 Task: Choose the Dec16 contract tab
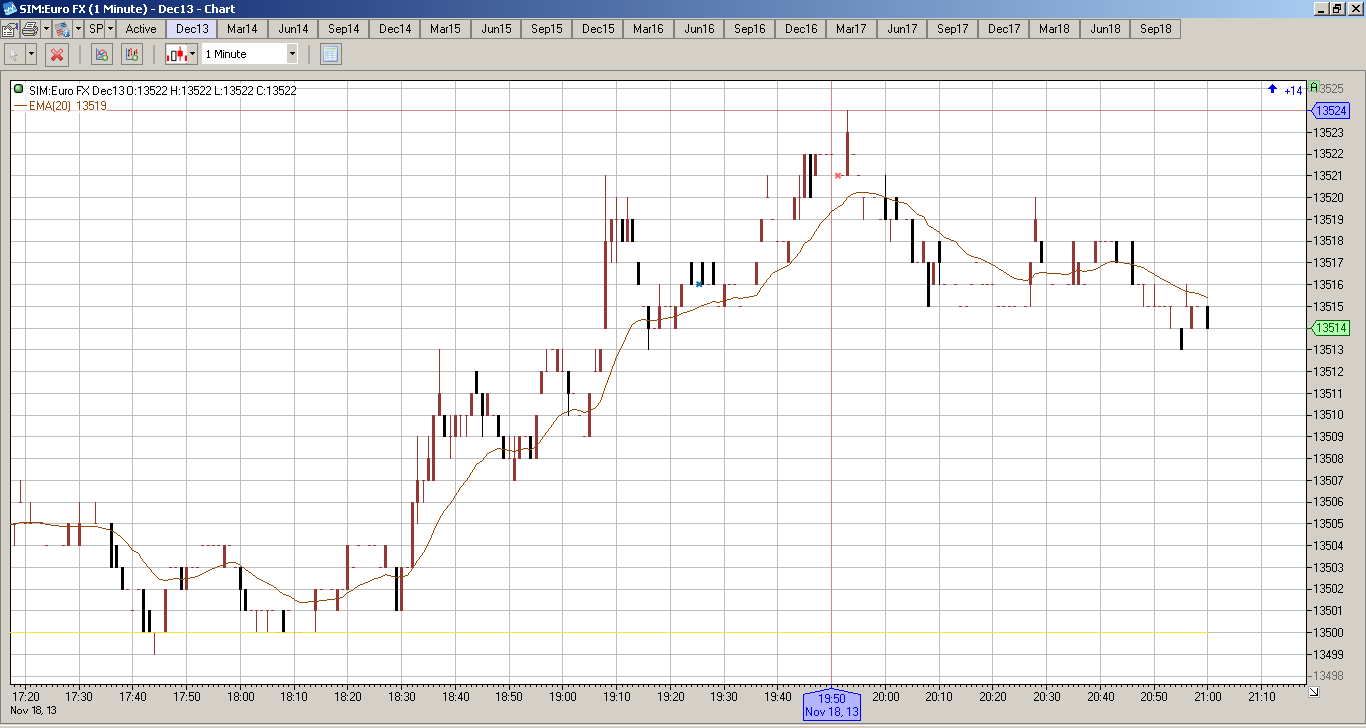point(801,29)
